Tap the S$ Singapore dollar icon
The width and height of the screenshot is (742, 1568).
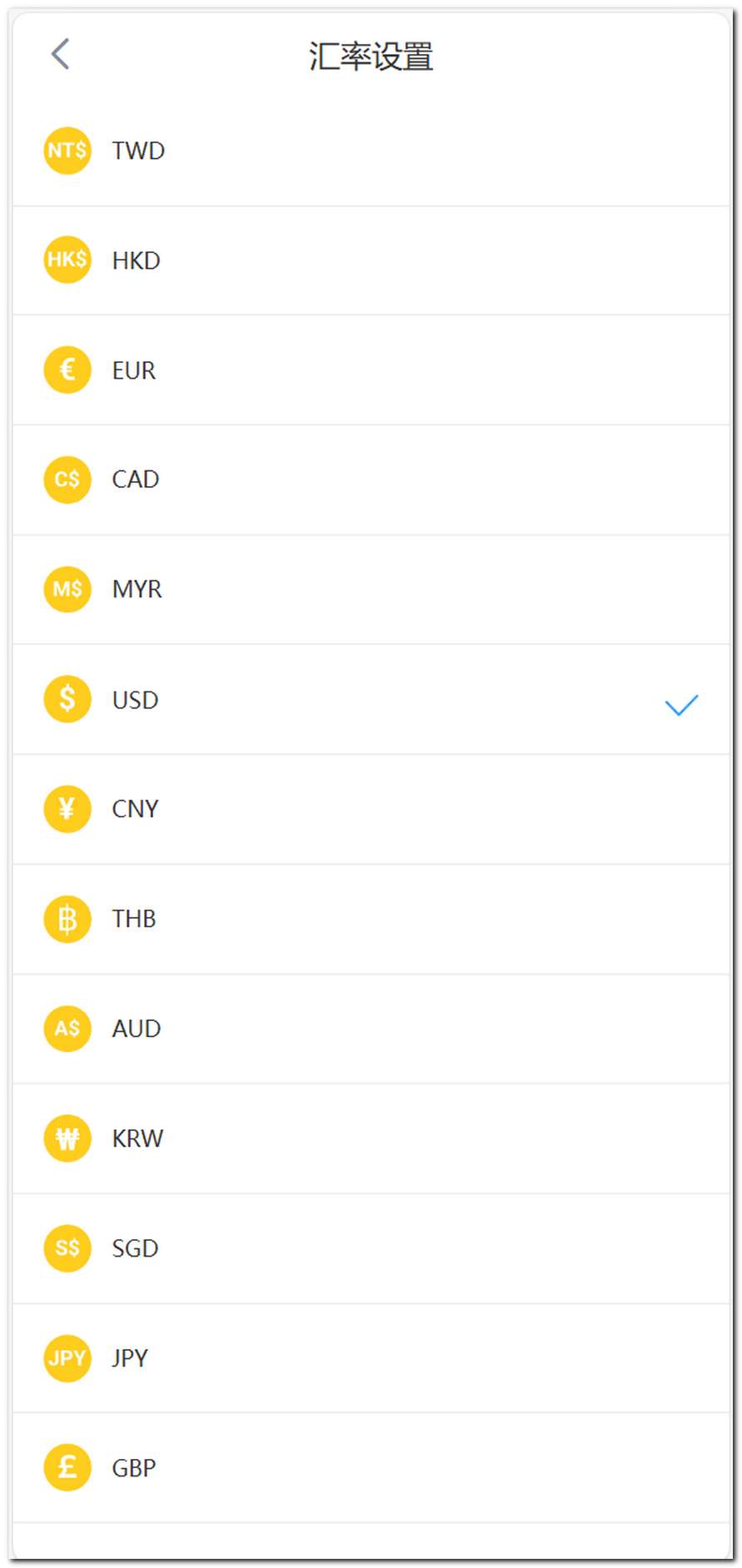tap(67, 1248)
